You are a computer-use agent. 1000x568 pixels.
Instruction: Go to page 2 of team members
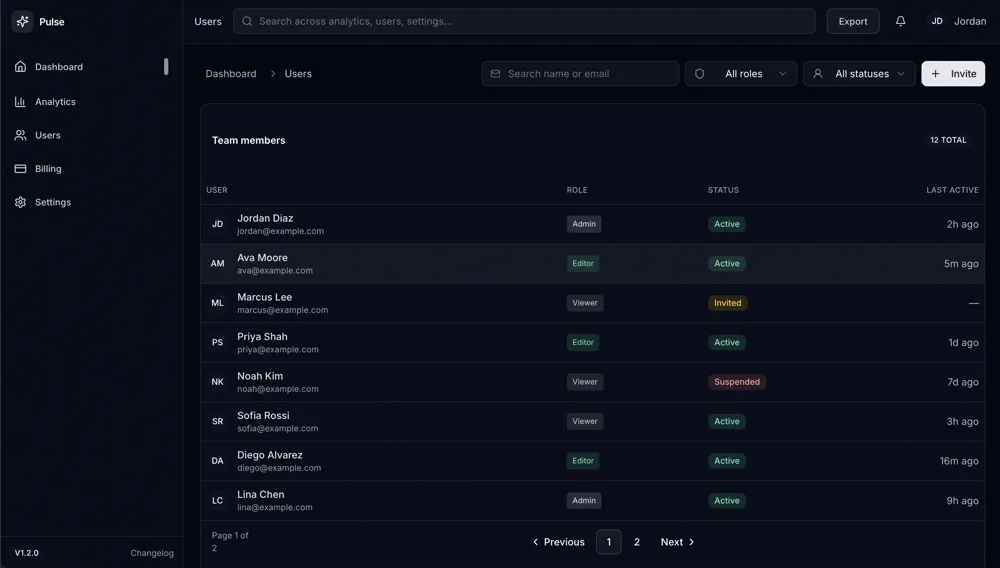click(x=637, y=542)
